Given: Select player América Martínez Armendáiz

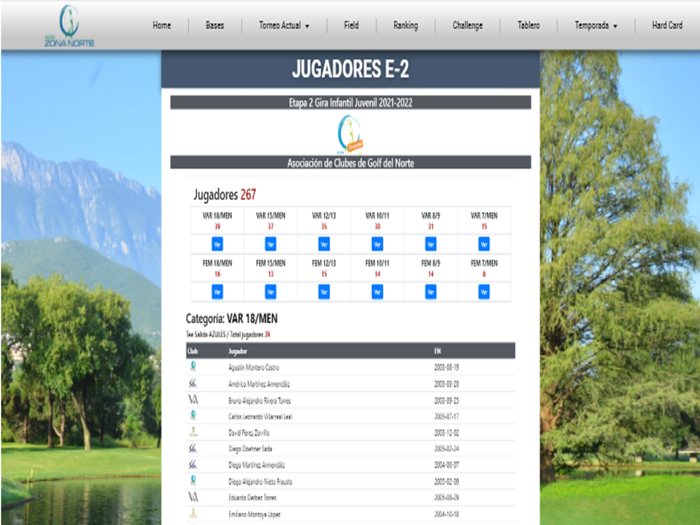Looking at the screenshot, I should [x=259, y=384].
